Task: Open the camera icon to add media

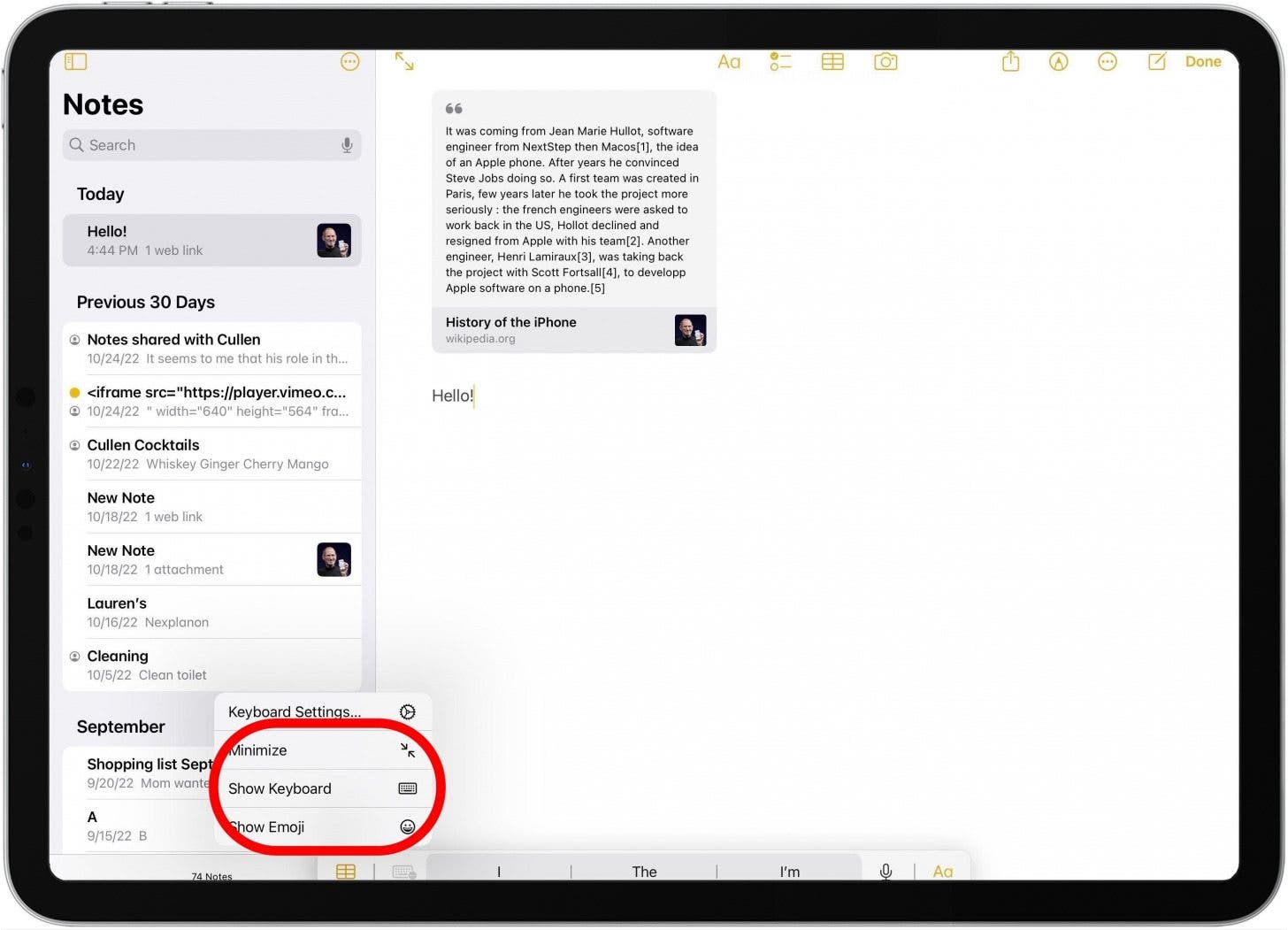Action: 885,61
